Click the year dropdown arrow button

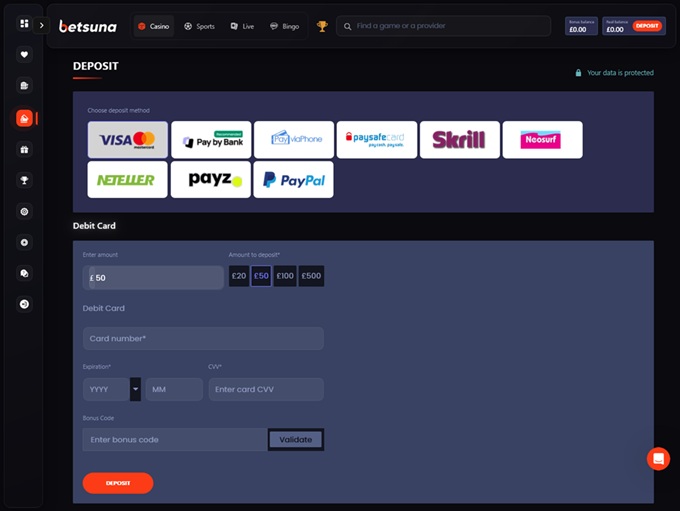pyautogui.click(x=135, y=389)
